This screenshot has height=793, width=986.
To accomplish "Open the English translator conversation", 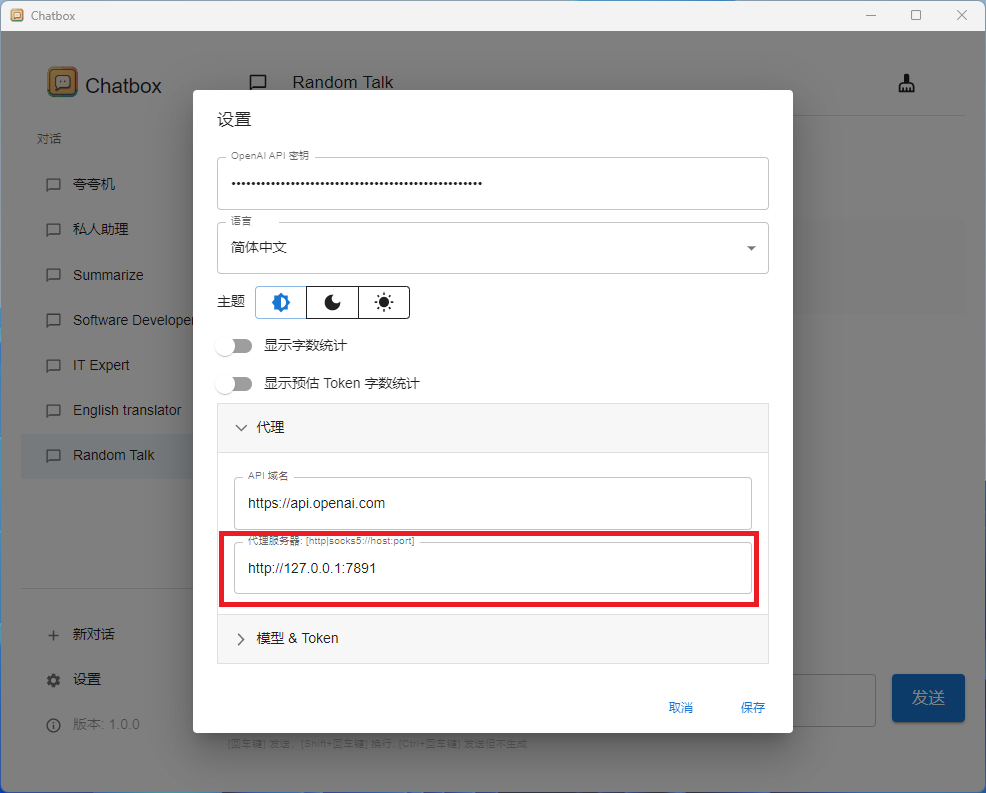I will (107, 411).
